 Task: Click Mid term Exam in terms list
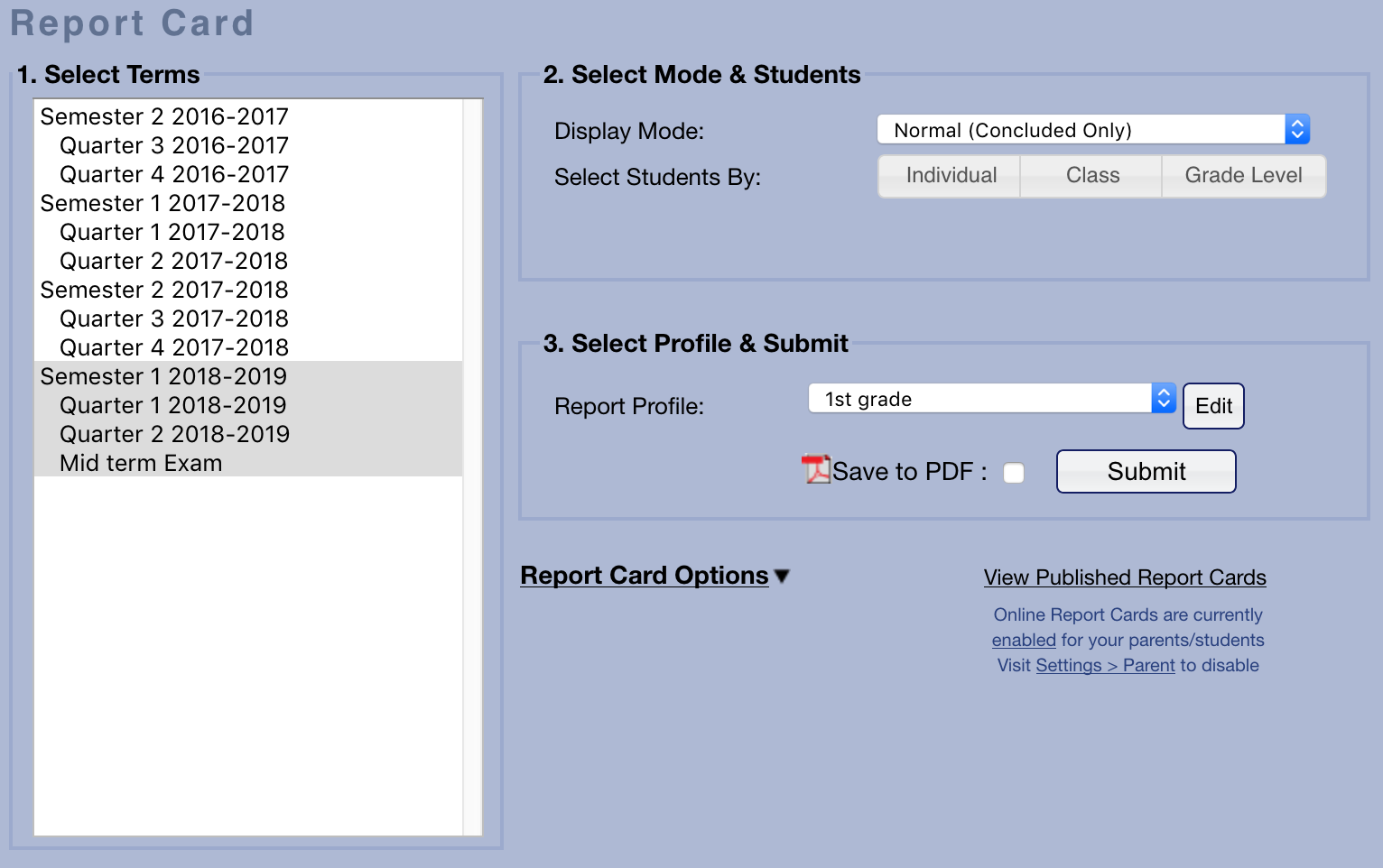141,464
